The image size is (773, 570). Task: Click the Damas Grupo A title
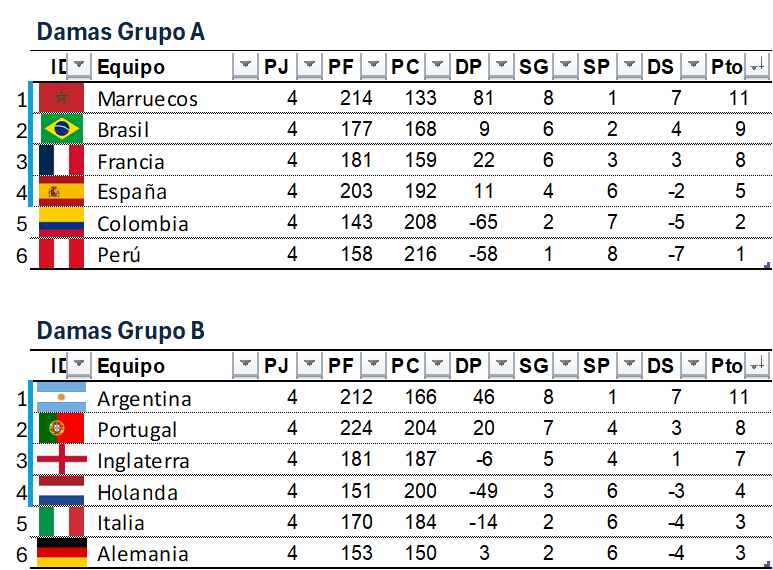121,32
